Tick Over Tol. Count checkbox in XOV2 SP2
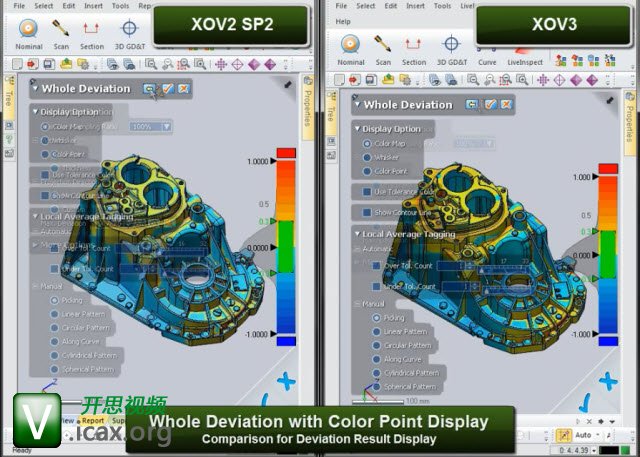The height and width of the screenshot is (457, 640). pos(54,248)
